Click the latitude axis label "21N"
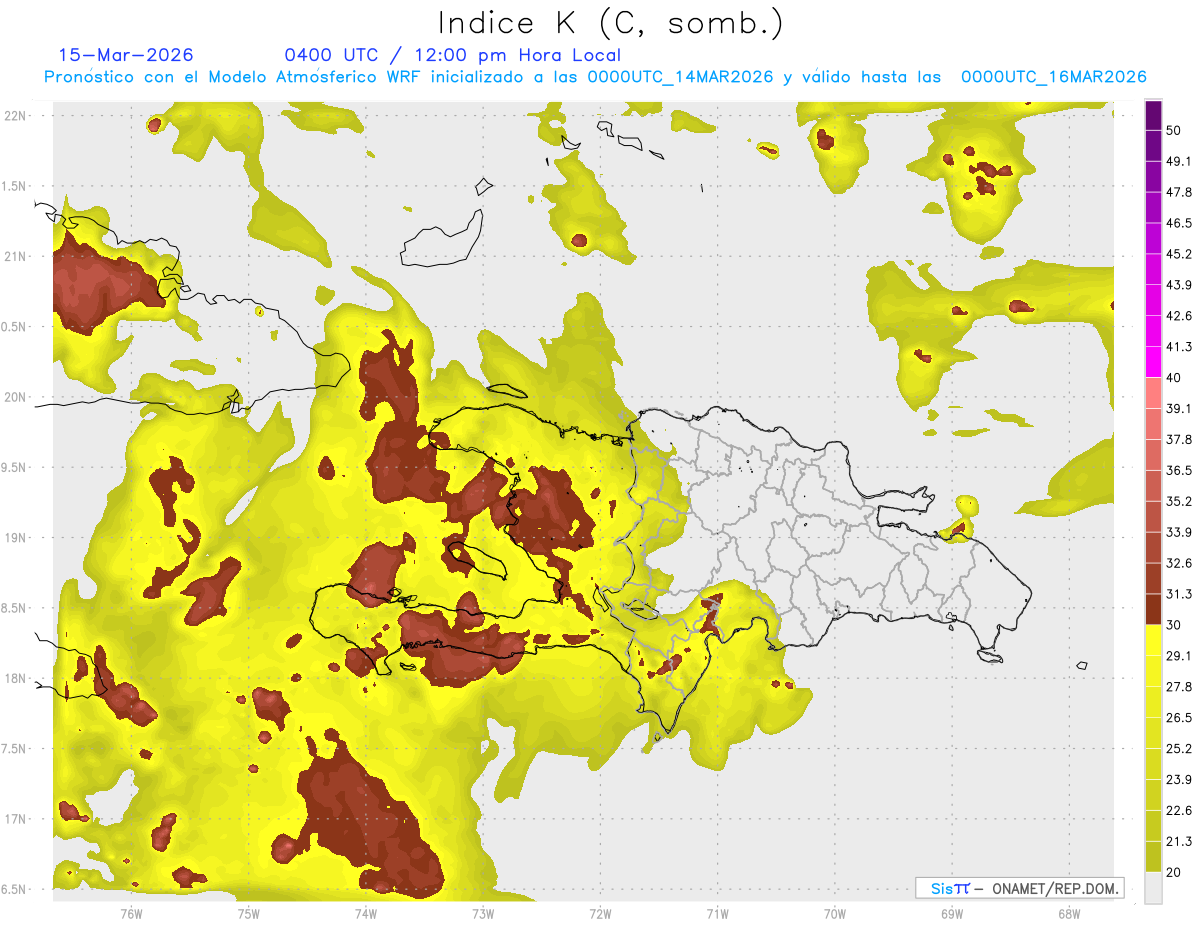 (15, 256)
